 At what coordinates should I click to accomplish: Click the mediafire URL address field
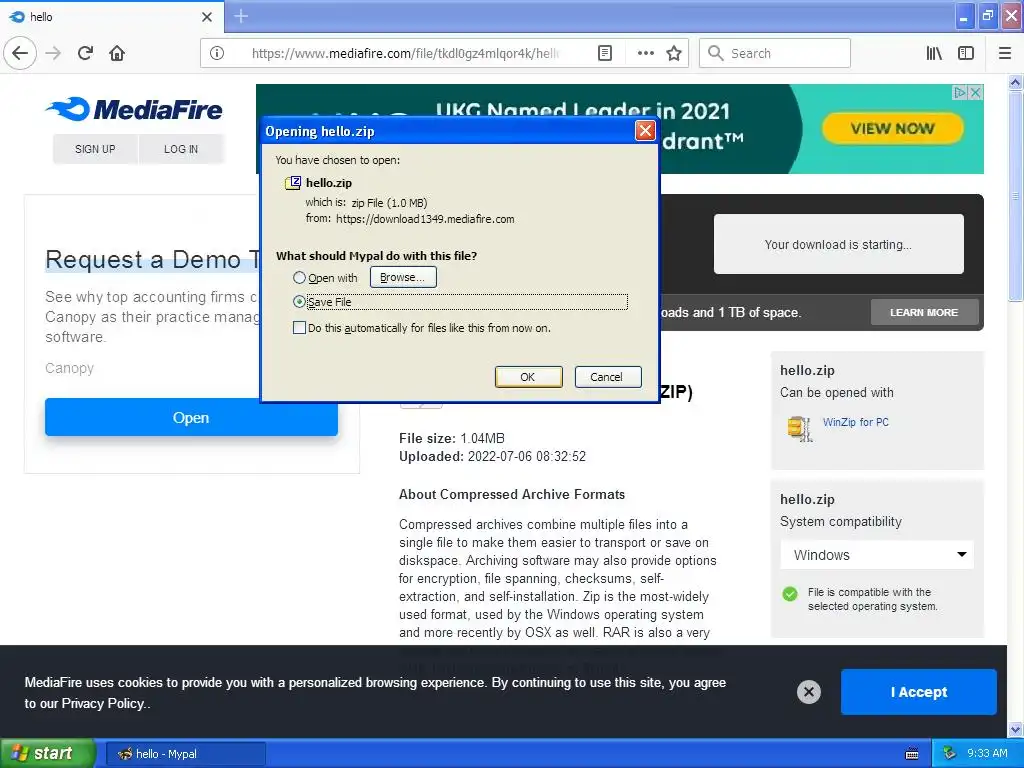[x=405, y=53]
